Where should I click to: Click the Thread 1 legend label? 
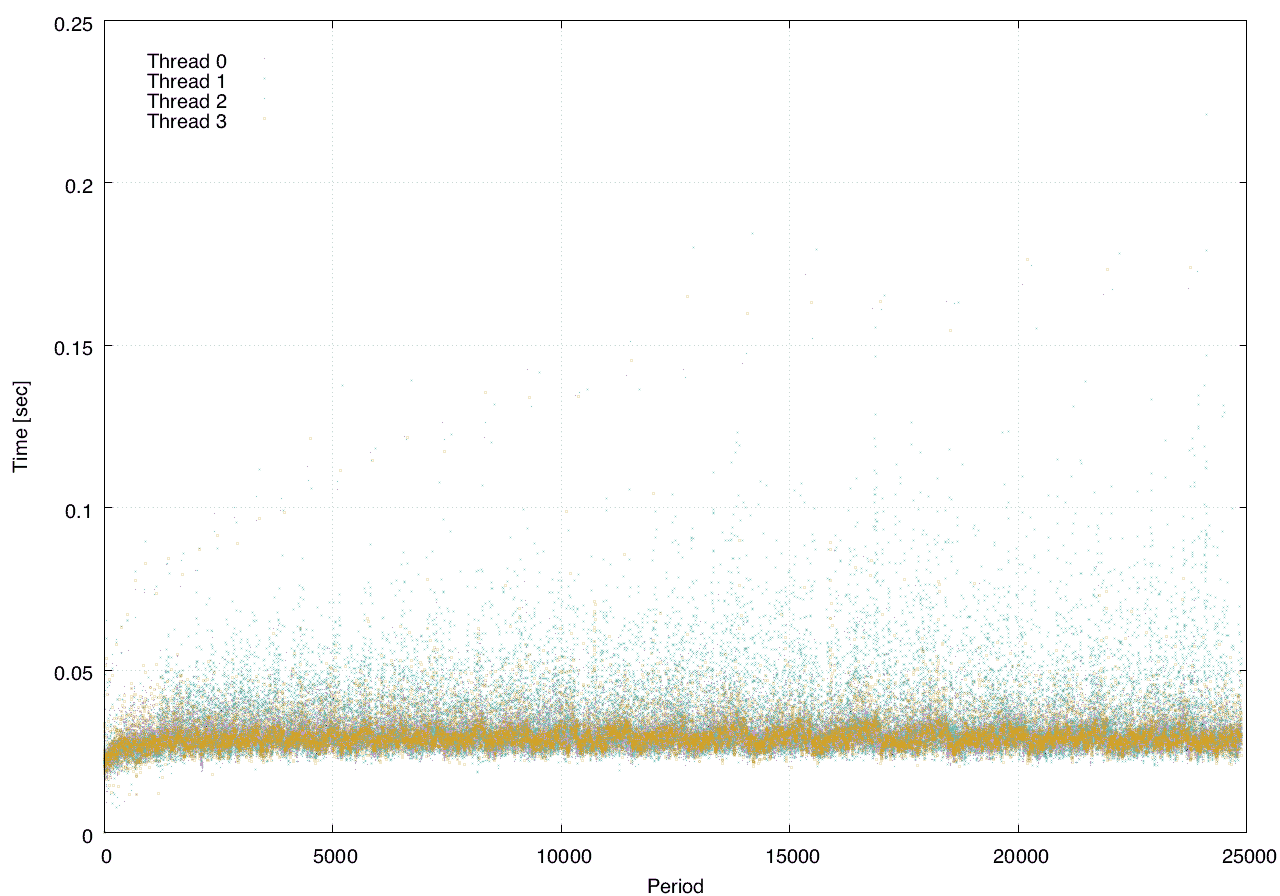tap(187, 81)
